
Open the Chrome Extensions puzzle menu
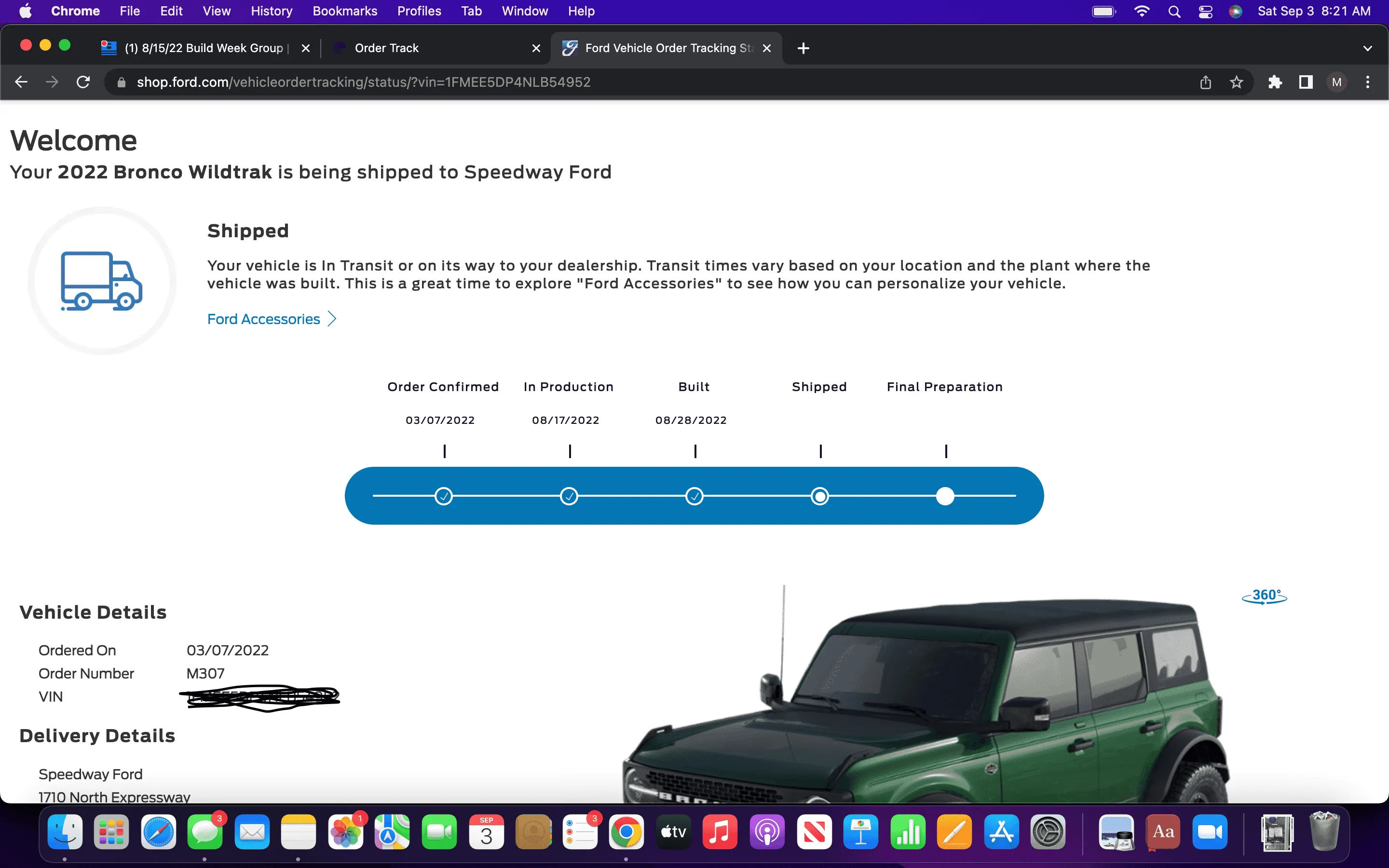(x=1275, y=82)
